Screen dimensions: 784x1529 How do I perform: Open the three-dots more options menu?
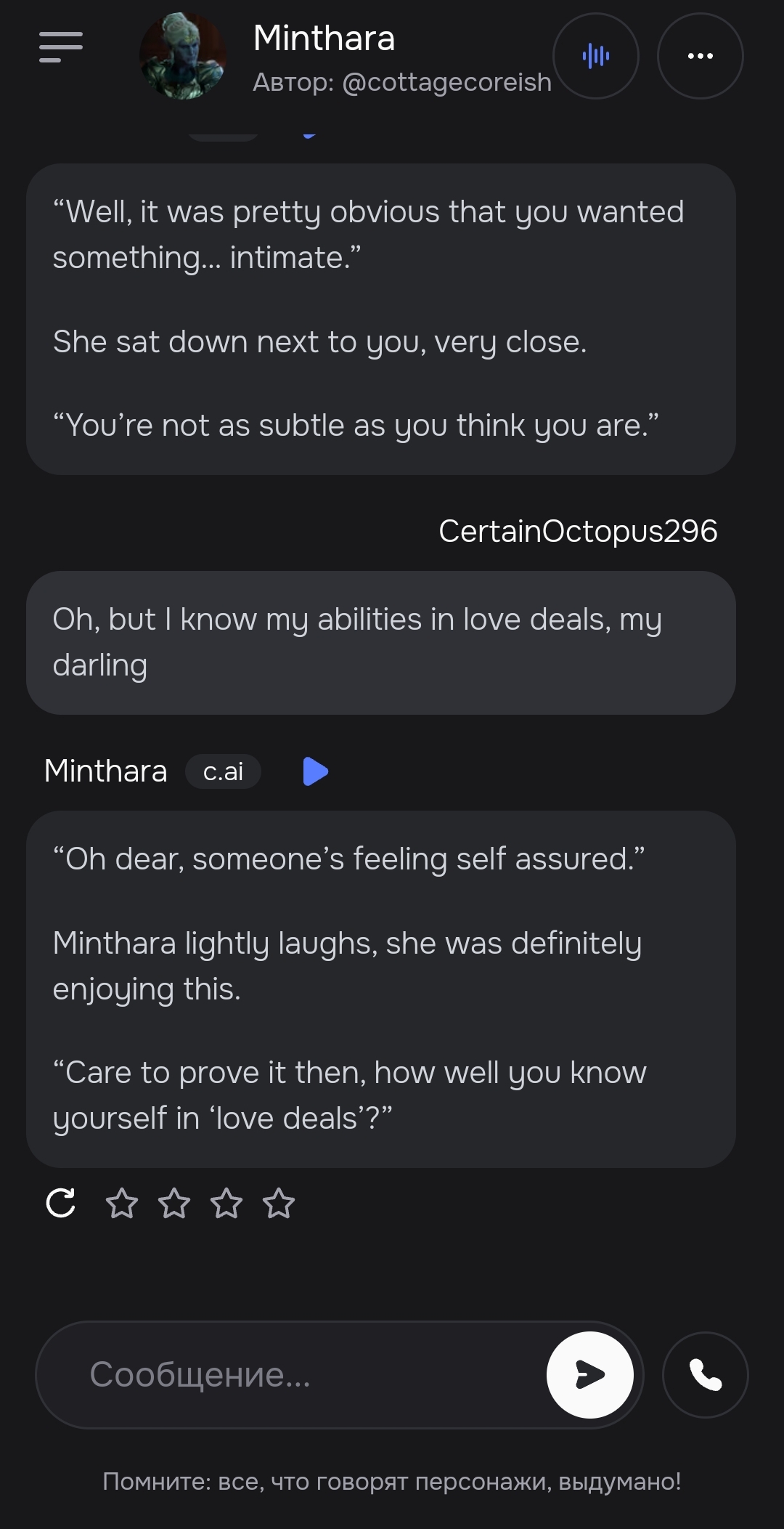[x=700, y=56]
